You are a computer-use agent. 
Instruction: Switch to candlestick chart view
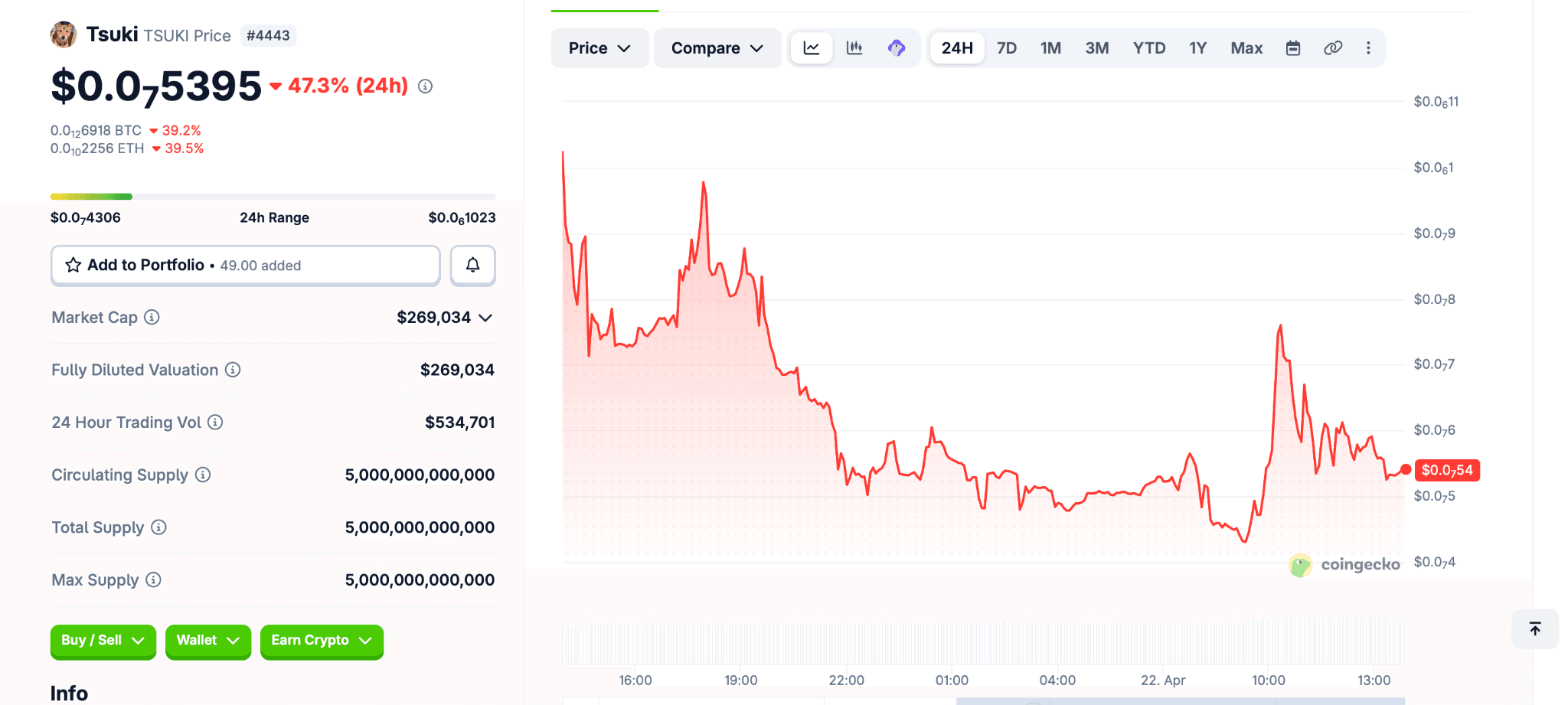854,48
